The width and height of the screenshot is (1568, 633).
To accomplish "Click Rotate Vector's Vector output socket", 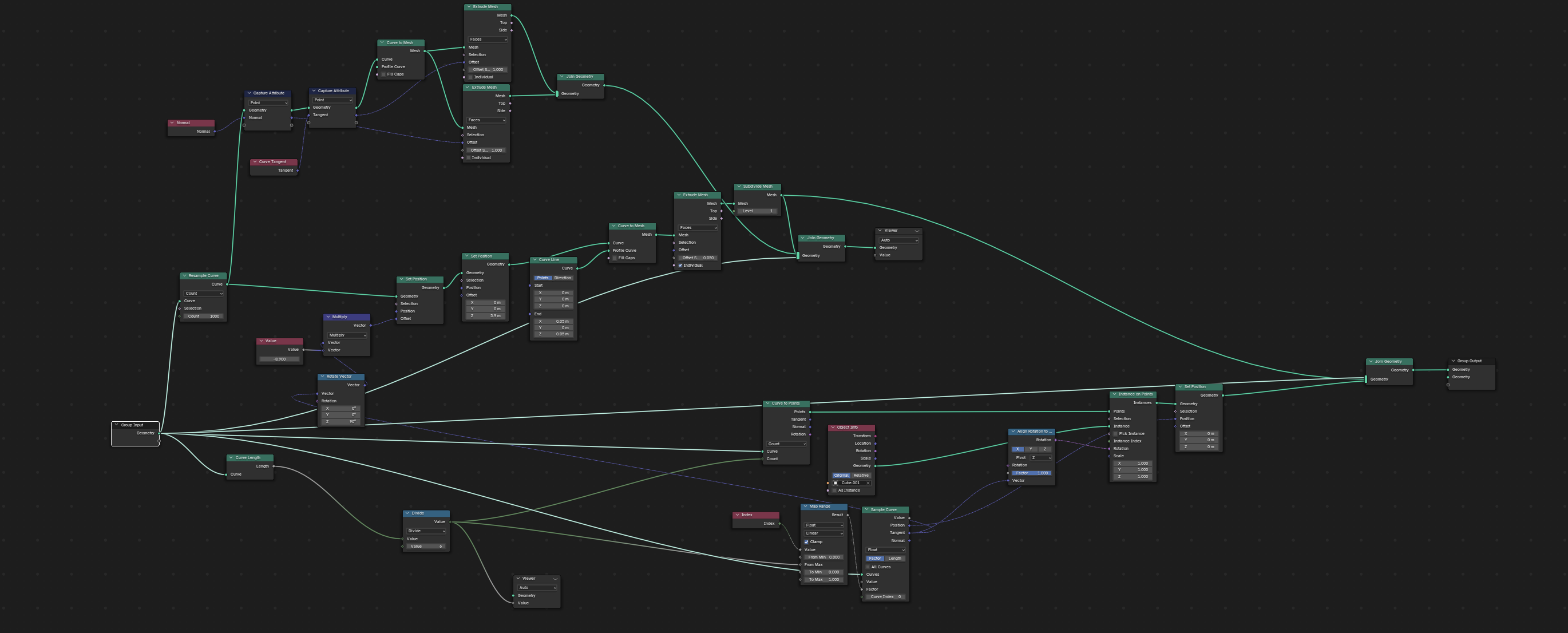I will click(x=365, y=385).
